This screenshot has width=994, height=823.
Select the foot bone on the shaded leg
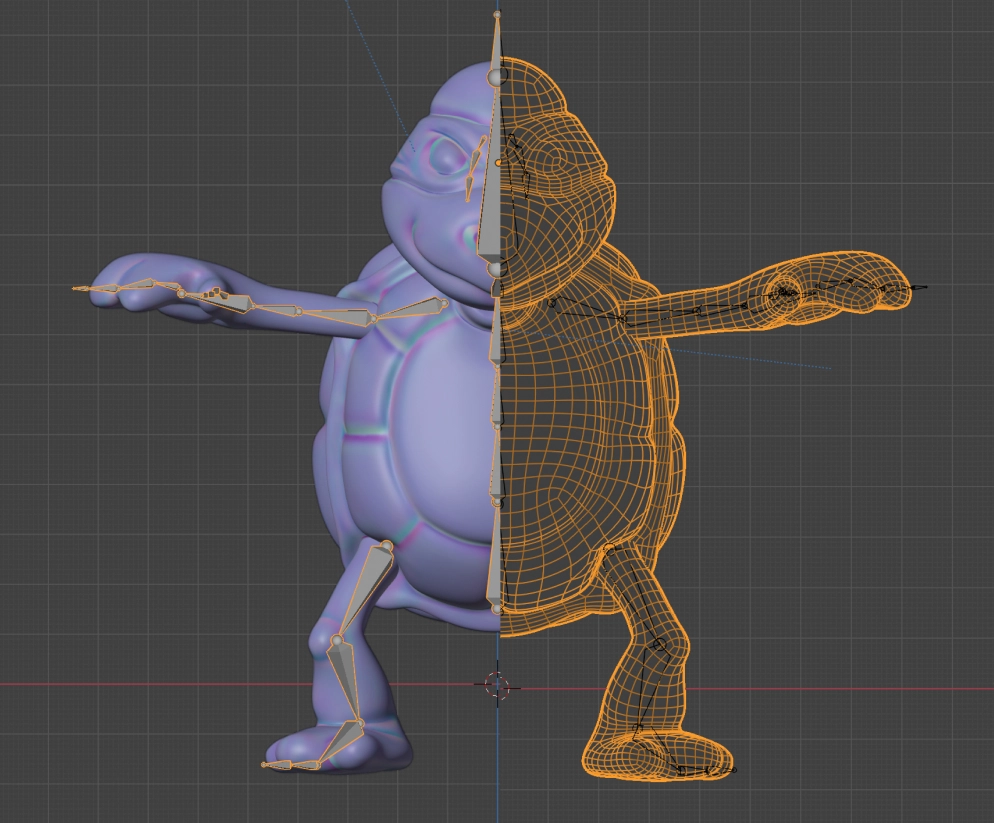point(341,742)
